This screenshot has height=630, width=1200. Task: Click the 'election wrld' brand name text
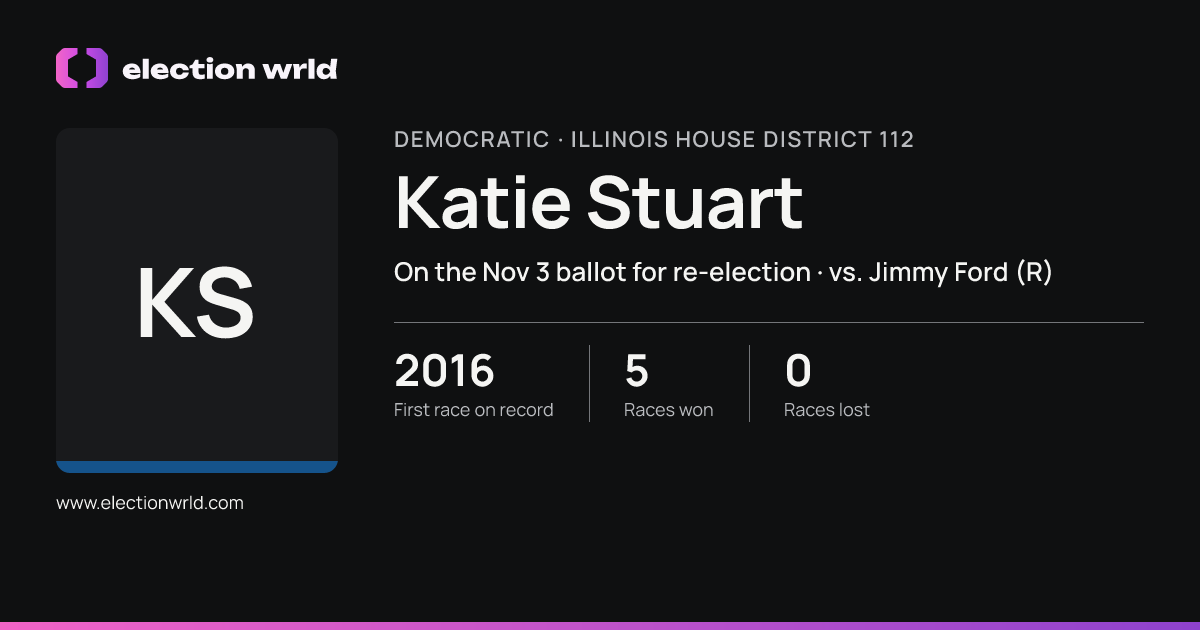coord(229,69)
